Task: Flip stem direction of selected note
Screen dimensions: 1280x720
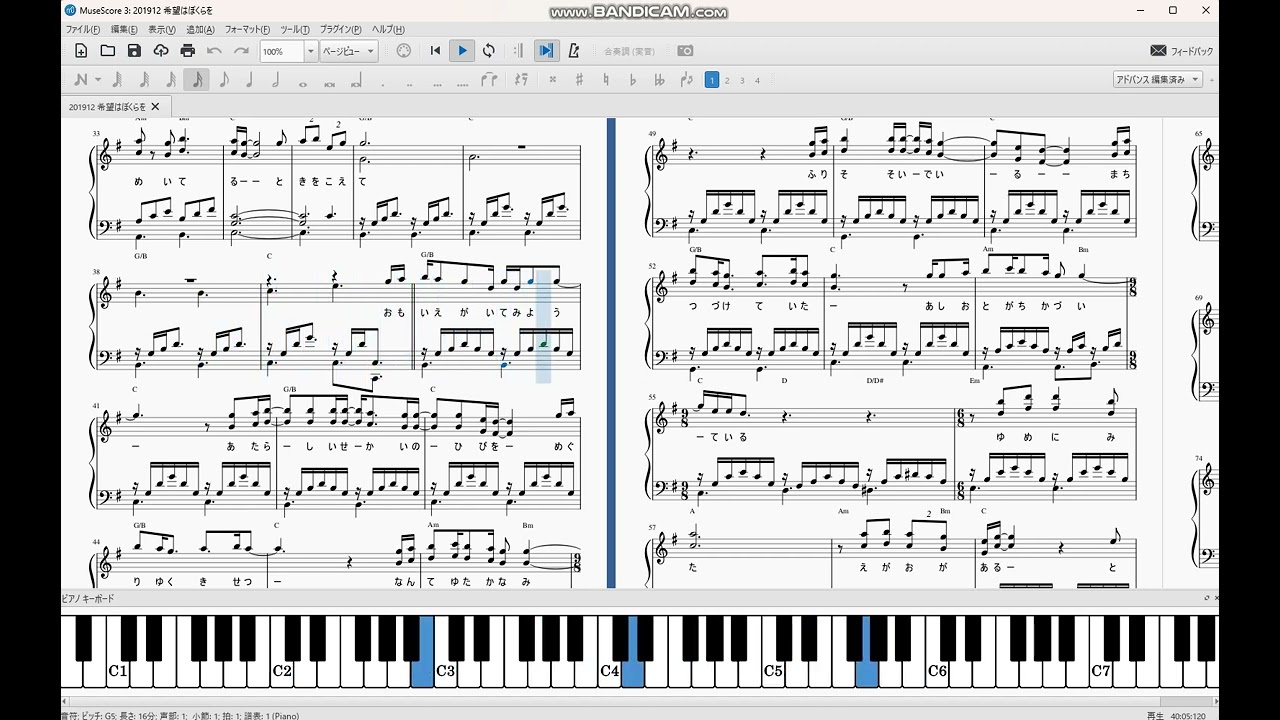Action: coord(686,80)
